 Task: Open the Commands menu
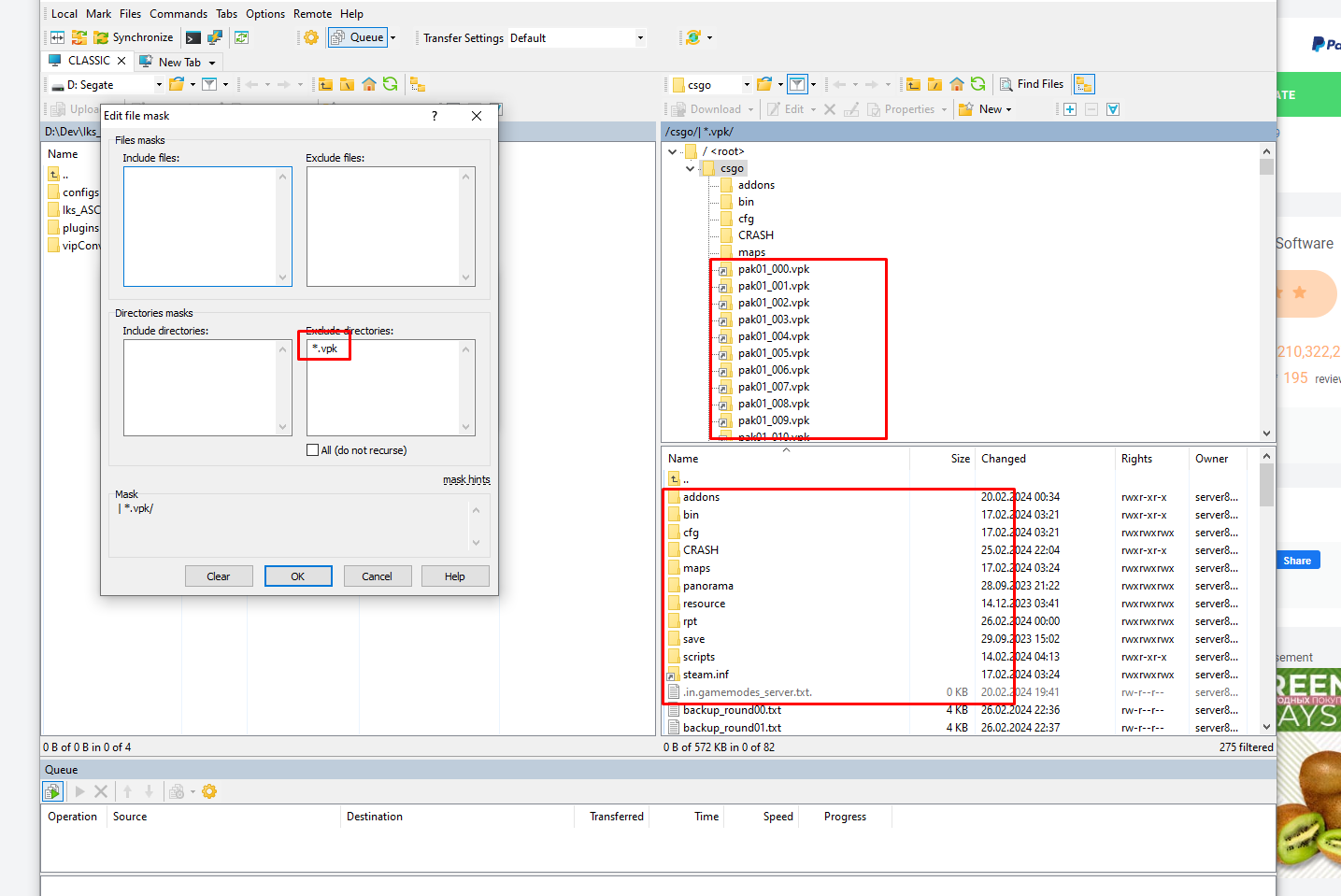point(178,14)
